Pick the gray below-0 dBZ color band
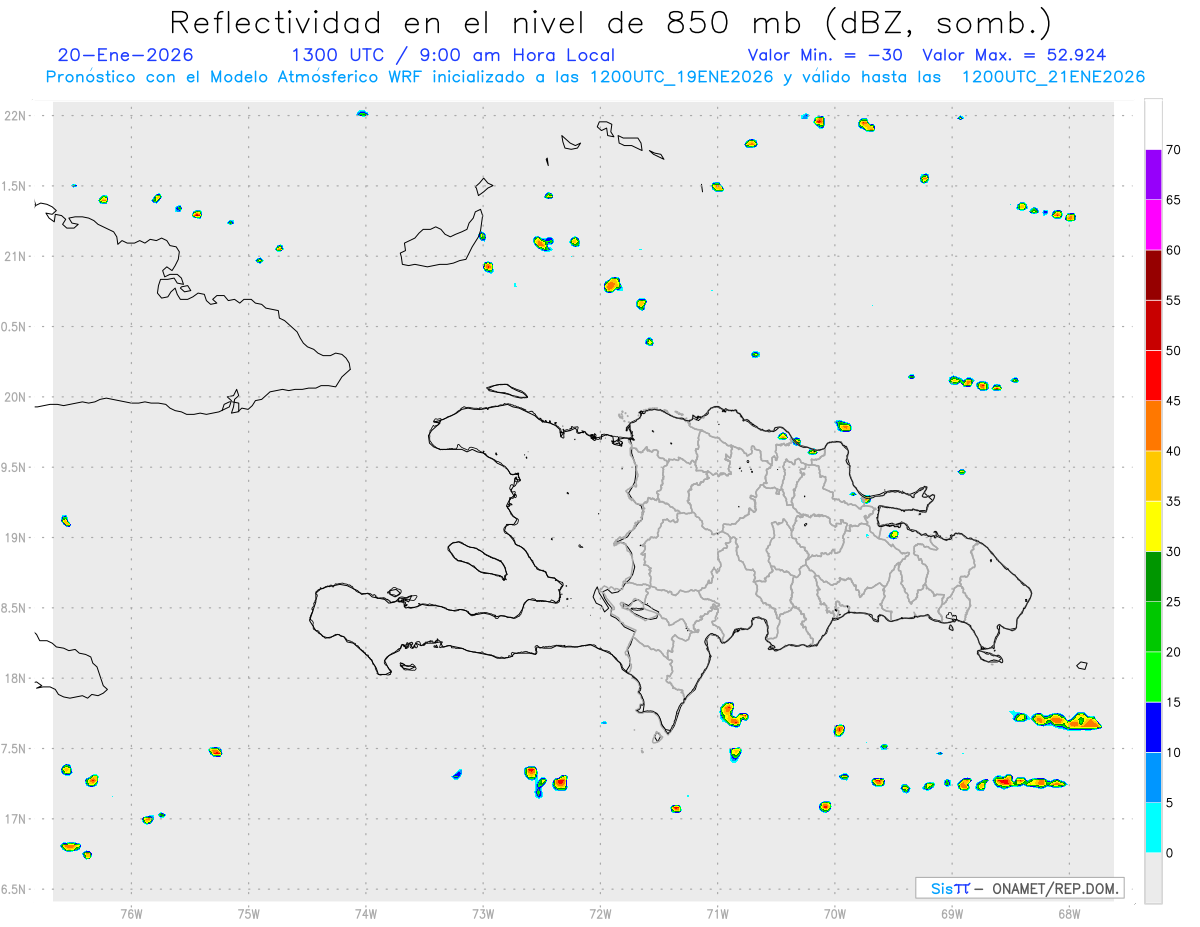Image resolution: width=1200 pixels, height=927 pixels. [1153, 878]
